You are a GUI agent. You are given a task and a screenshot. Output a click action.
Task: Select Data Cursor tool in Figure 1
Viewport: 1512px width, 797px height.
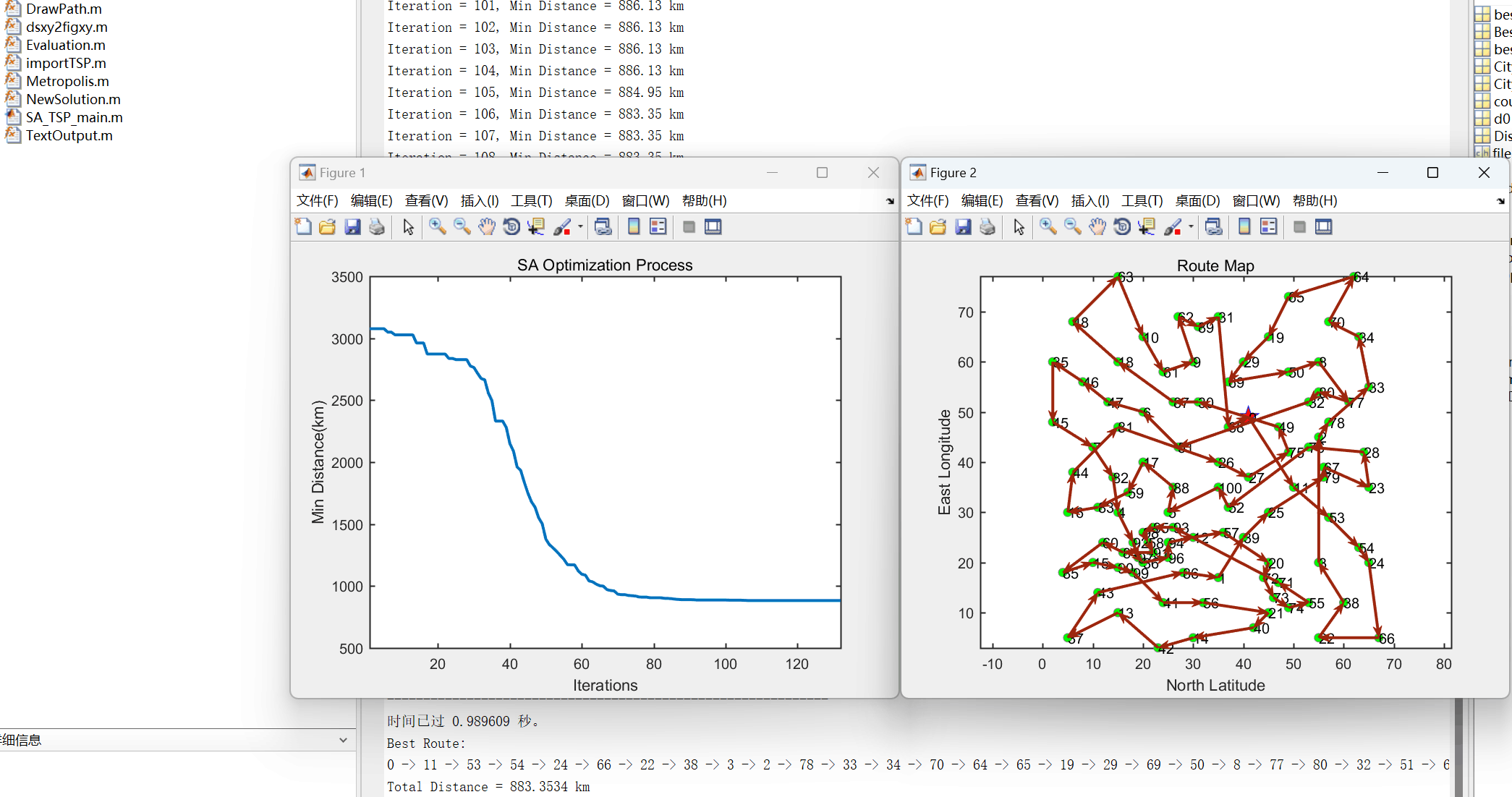536,227
